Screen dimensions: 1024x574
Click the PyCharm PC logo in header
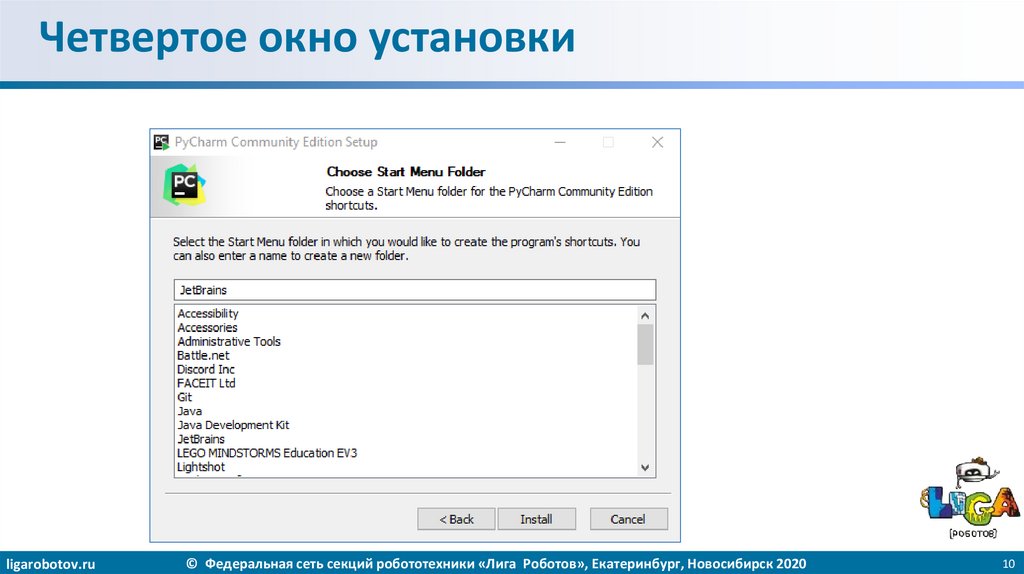click(185, 185)
